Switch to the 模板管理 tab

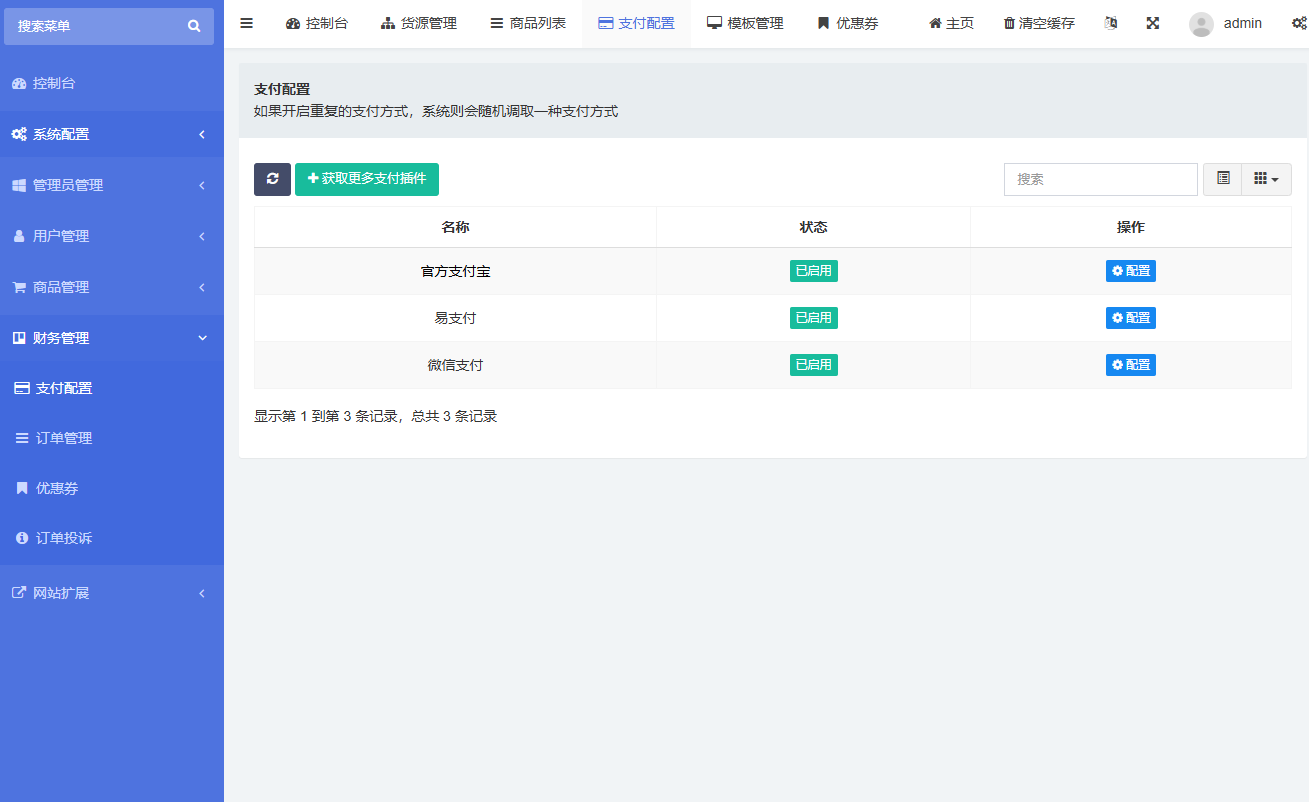[745, 23]
